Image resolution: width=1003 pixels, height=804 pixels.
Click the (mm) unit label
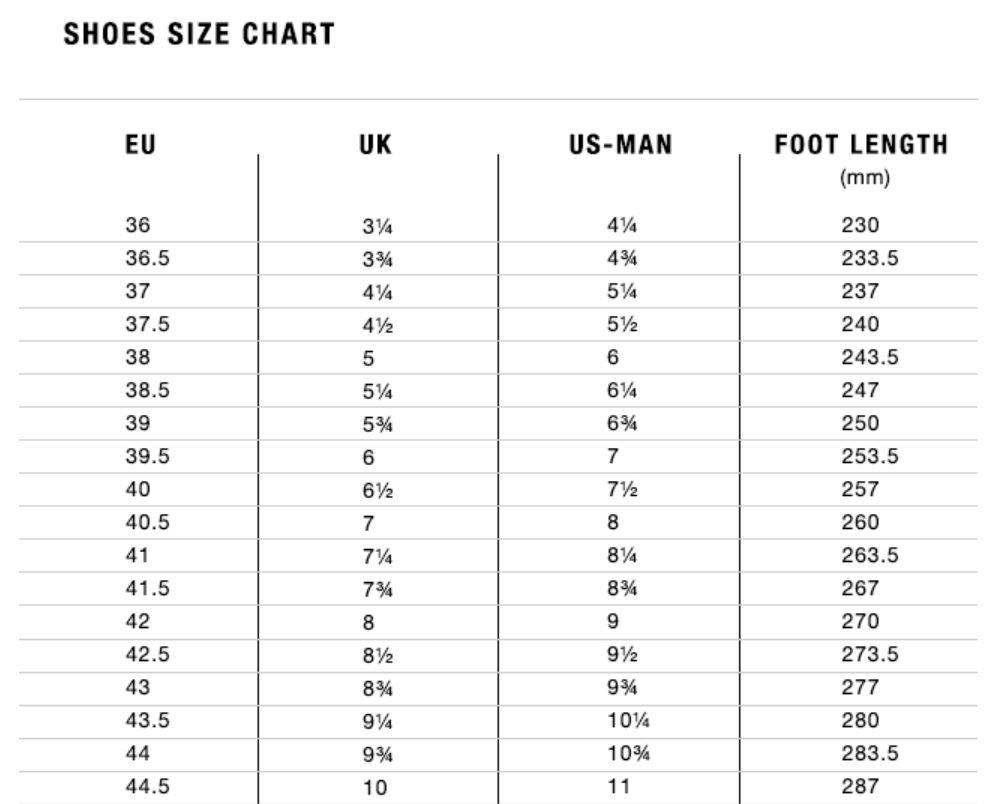tap(861, 179)
